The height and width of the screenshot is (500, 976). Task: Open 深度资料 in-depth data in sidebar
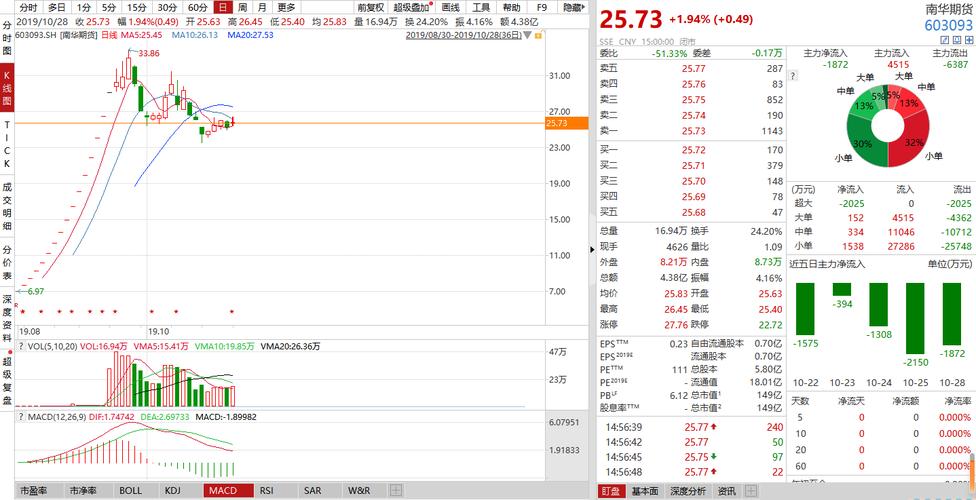(x=7, y=319)
